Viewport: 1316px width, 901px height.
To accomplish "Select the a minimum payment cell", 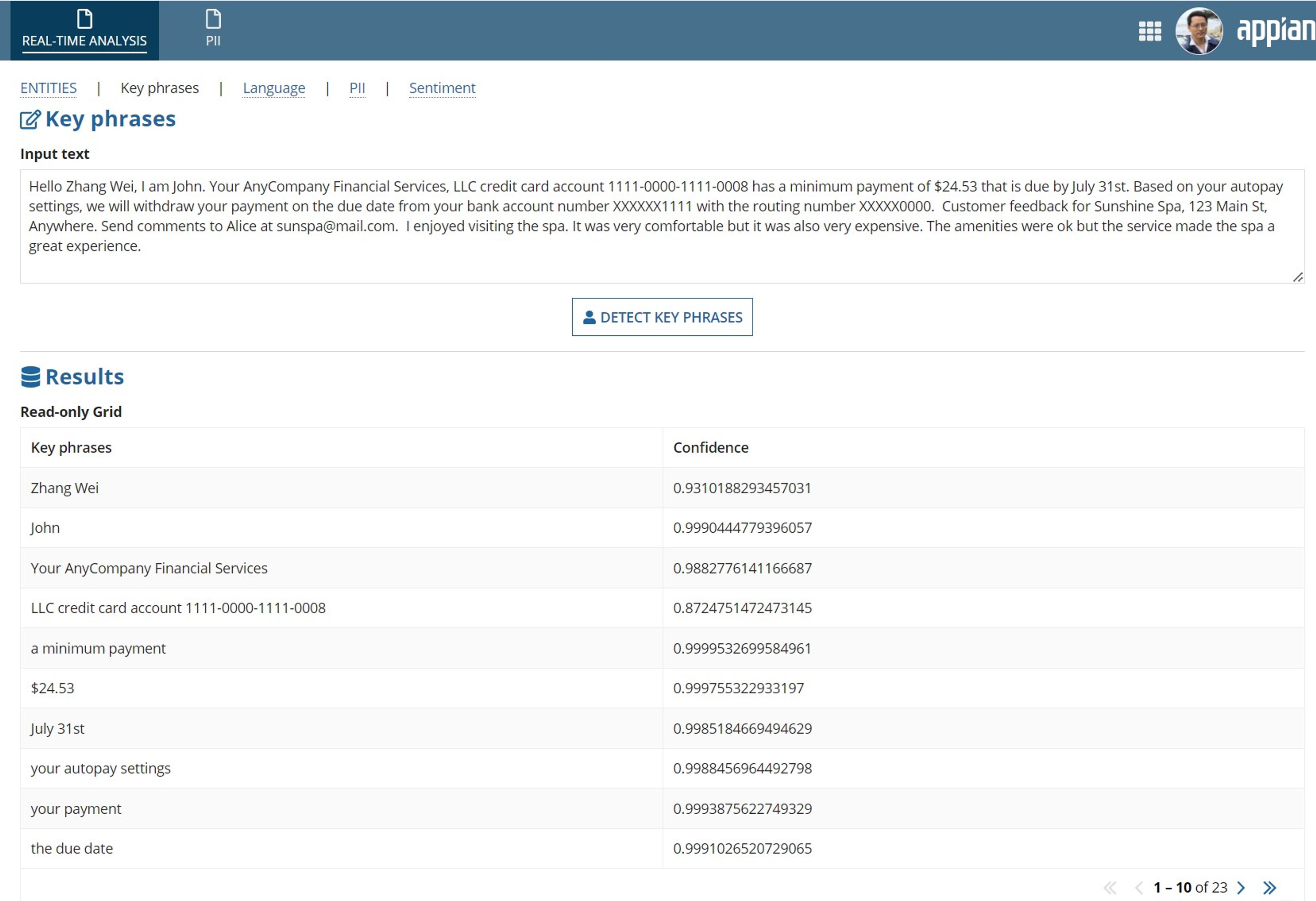I will [341, 649].
